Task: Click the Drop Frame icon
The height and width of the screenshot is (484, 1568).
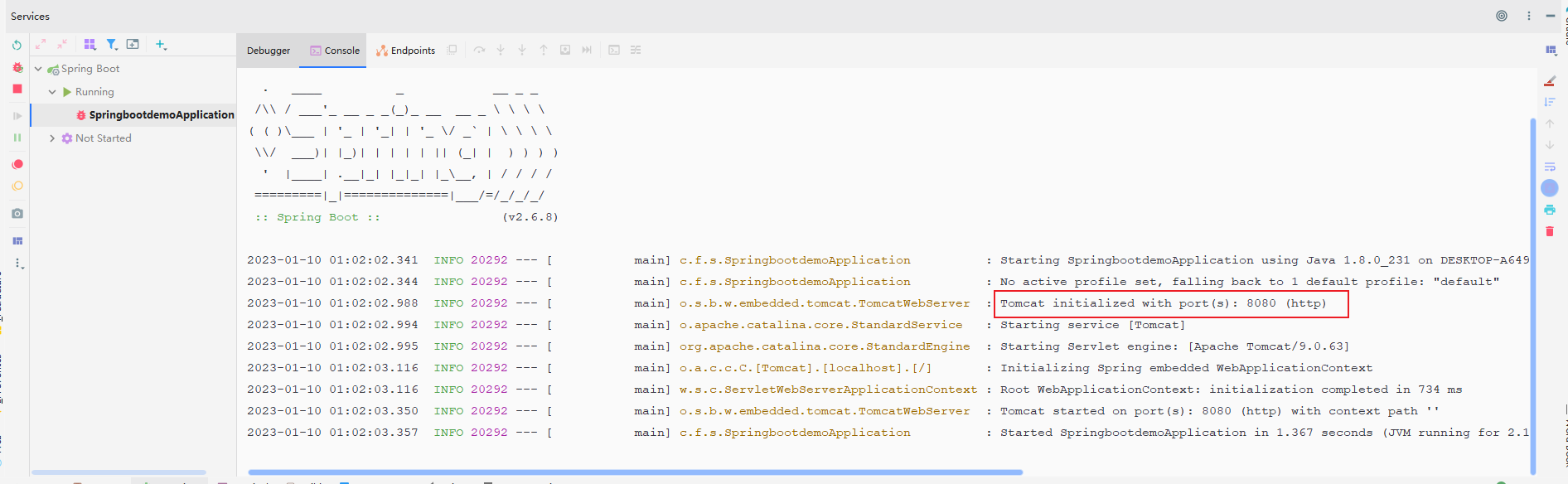Action: pos(565,50)
